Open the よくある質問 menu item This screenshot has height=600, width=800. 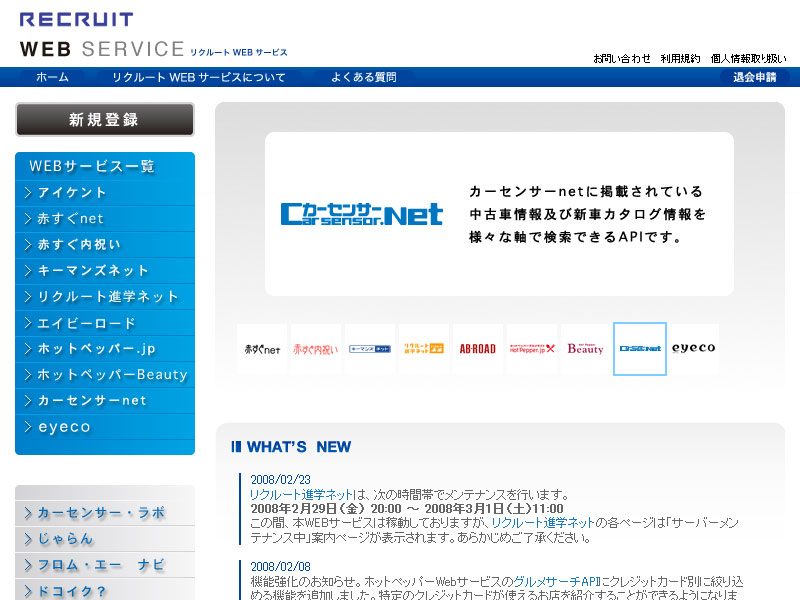tap(364, 77)
